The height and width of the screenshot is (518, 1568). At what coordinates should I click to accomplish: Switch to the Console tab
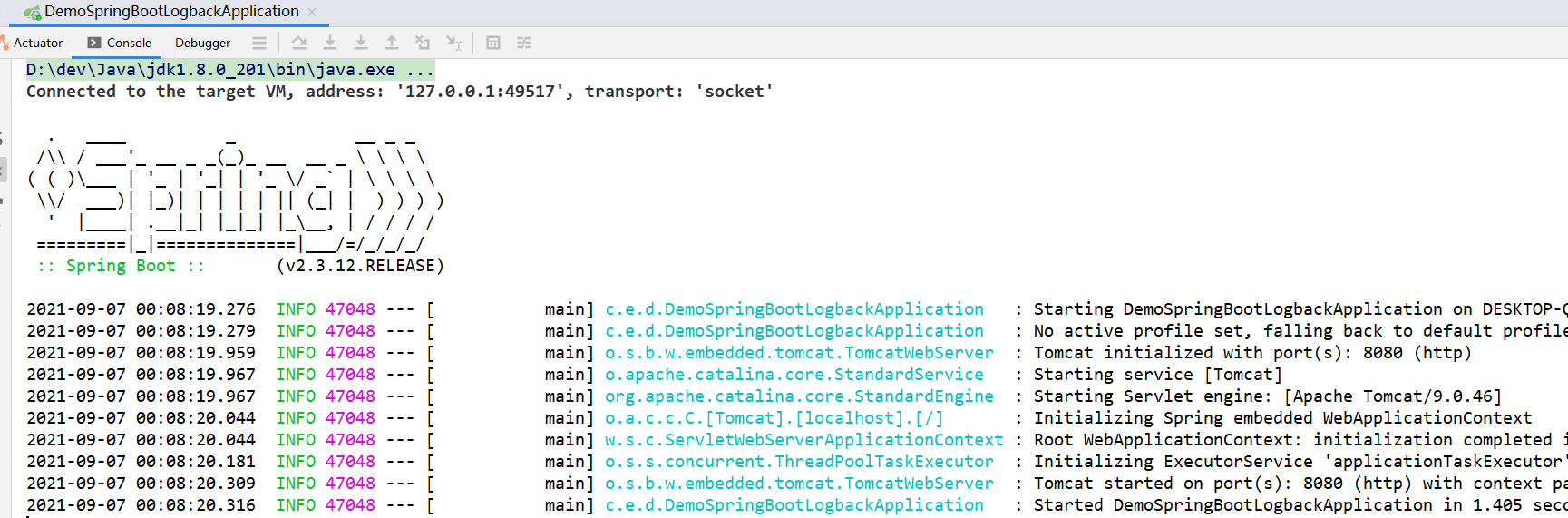[120, 43]
